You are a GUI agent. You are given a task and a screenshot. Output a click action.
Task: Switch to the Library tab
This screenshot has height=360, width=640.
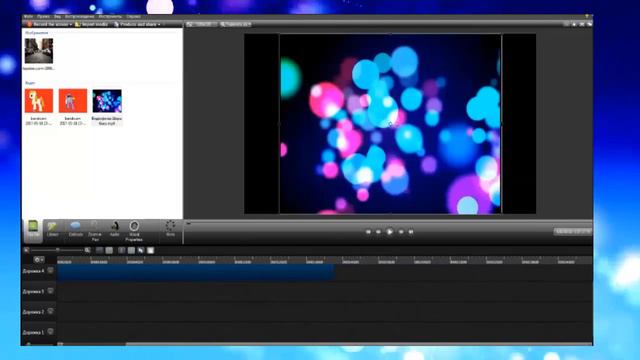pos(52,229)
